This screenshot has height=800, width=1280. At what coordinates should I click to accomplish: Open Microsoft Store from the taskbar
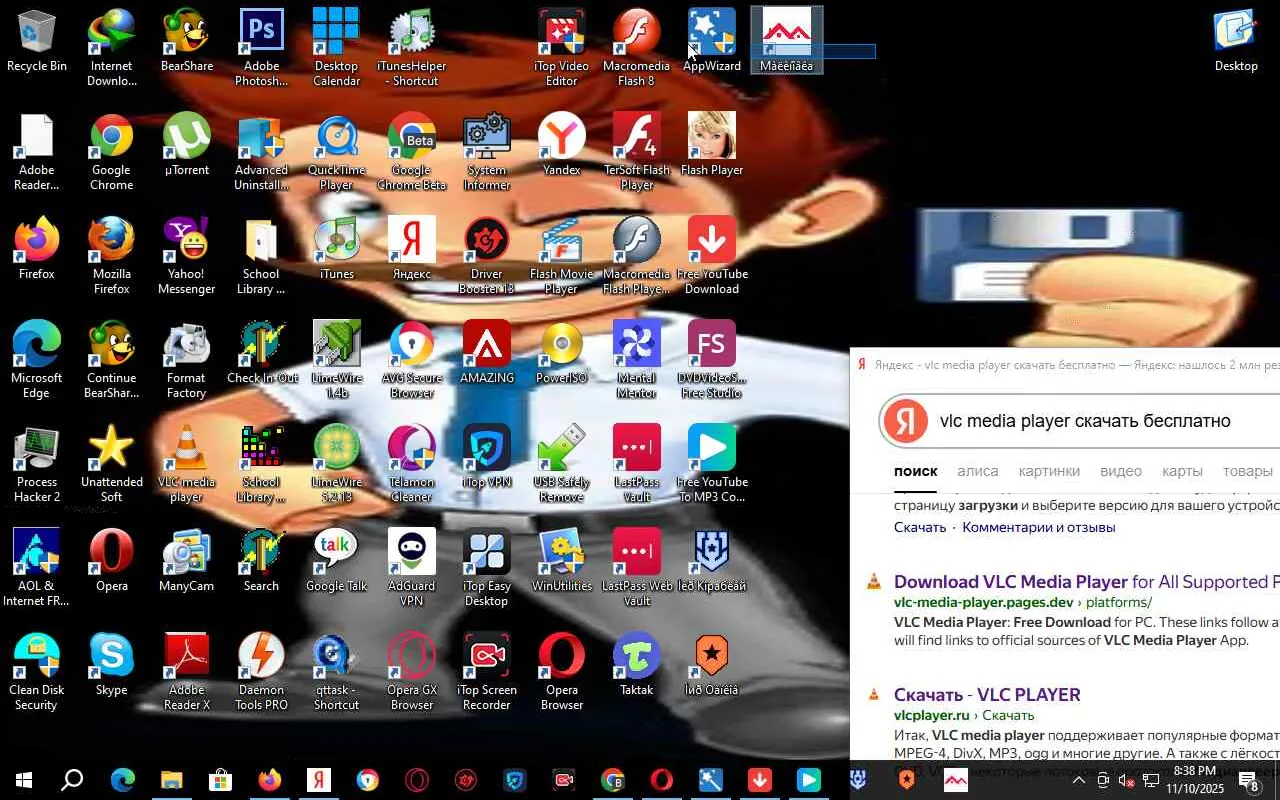pos(221,780)
